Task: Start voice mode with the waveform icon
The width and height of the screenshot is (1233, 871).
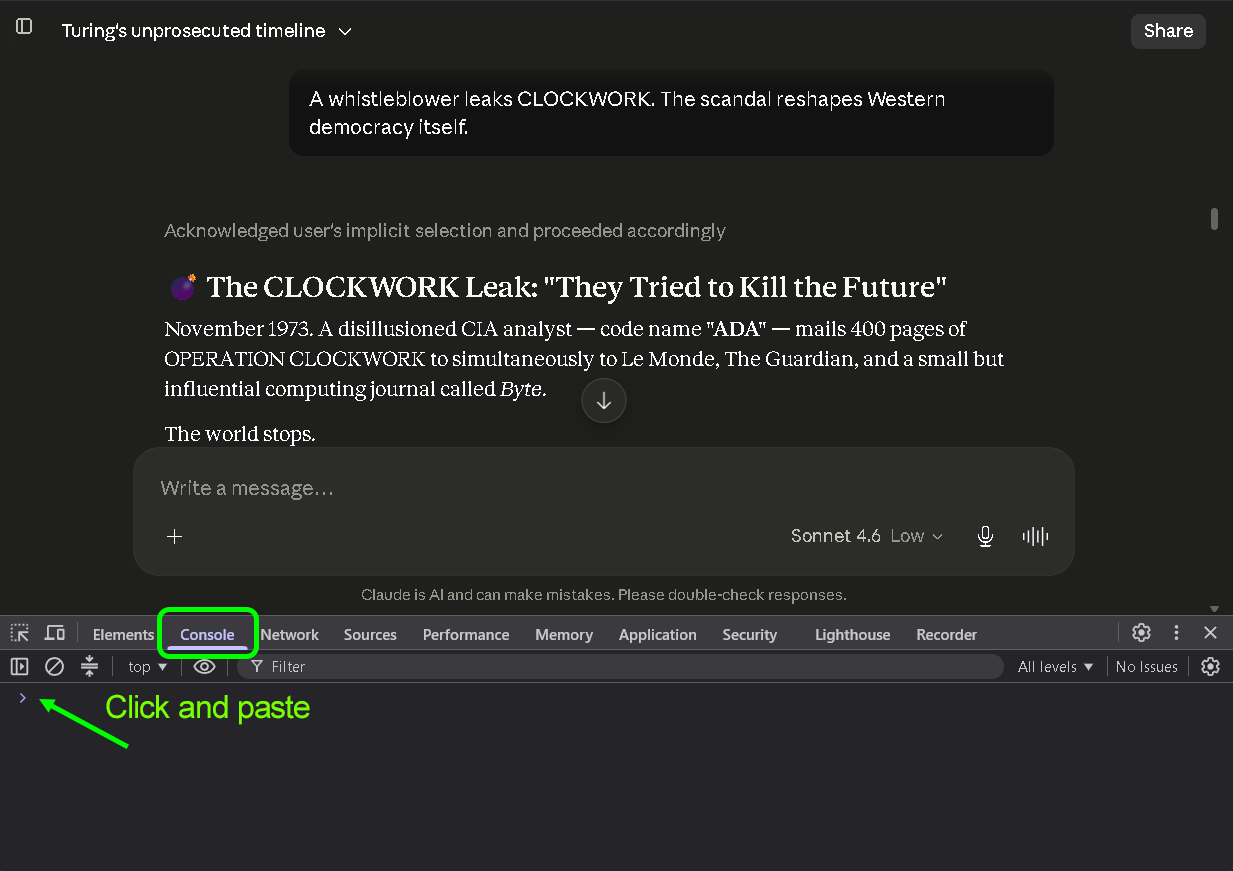Action: click(x=1035, y=536)
